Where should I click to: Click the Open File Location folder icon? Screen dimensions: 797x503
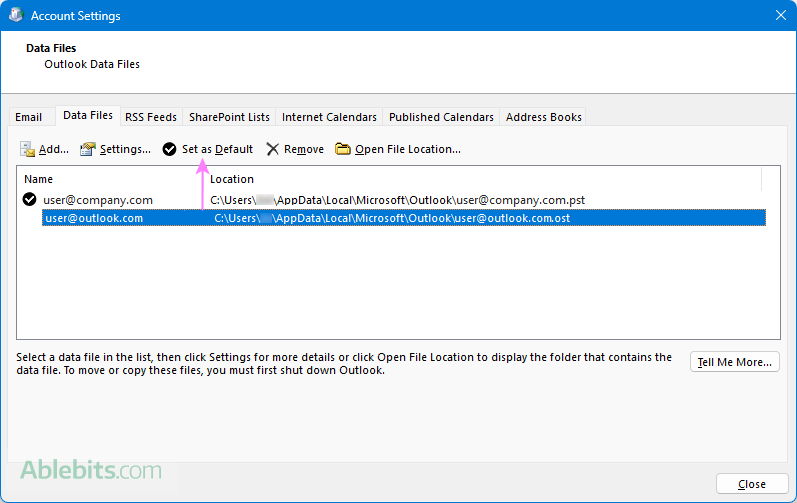(343, 149)
